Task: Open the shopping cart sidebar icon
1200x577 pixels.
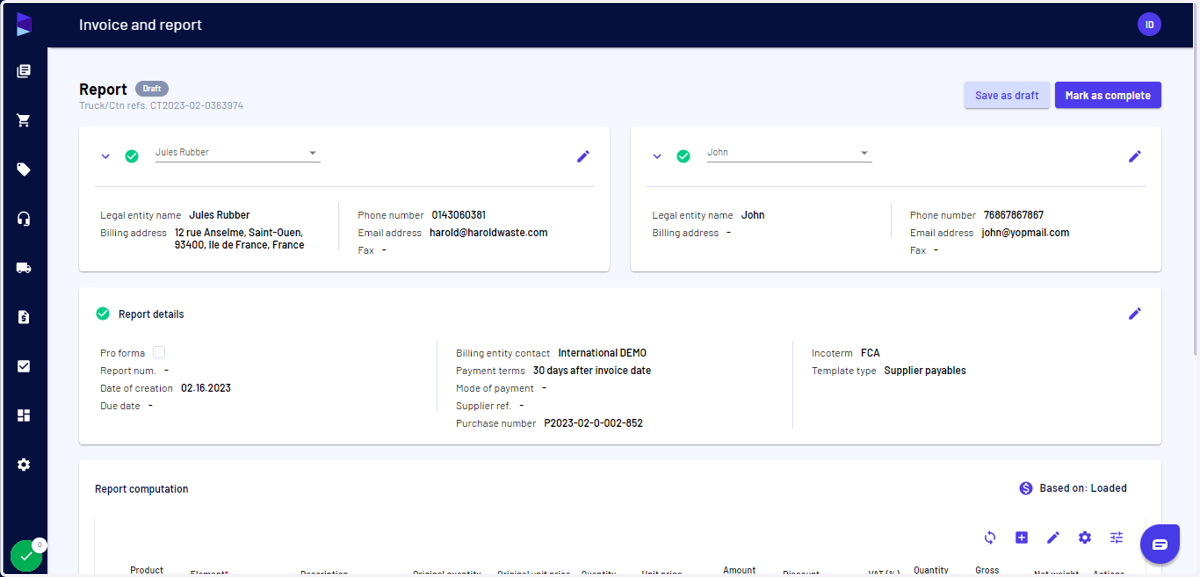Action: (24, 120)
